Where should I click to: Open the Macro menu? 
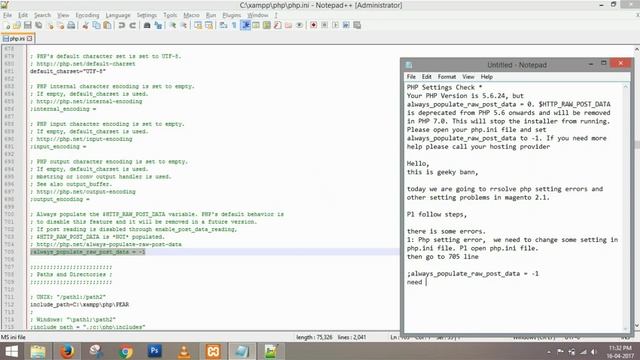click(191, 15)
